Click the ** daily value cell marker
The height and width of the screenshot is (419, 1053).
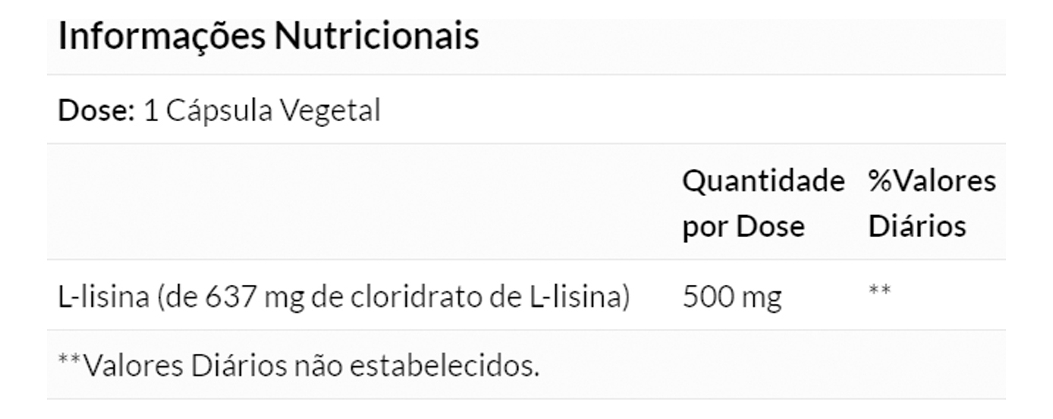[x=879, y=292]
